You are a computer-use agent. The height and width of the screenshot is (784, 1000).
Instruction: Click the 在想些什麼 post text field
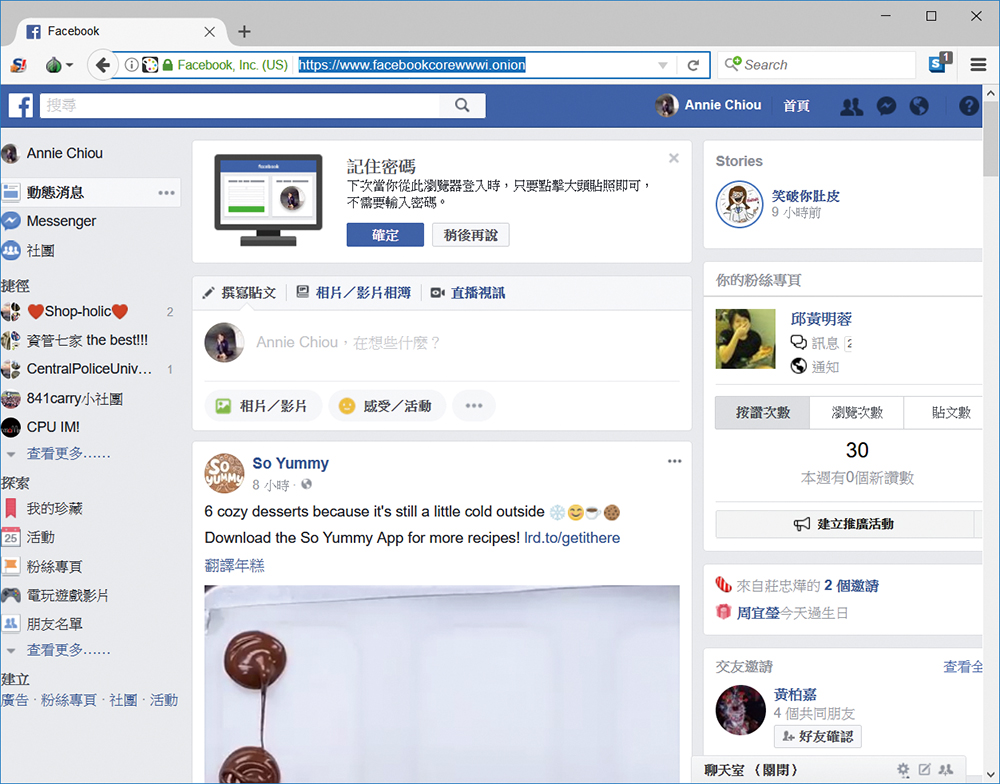click(x=348, y=343)
